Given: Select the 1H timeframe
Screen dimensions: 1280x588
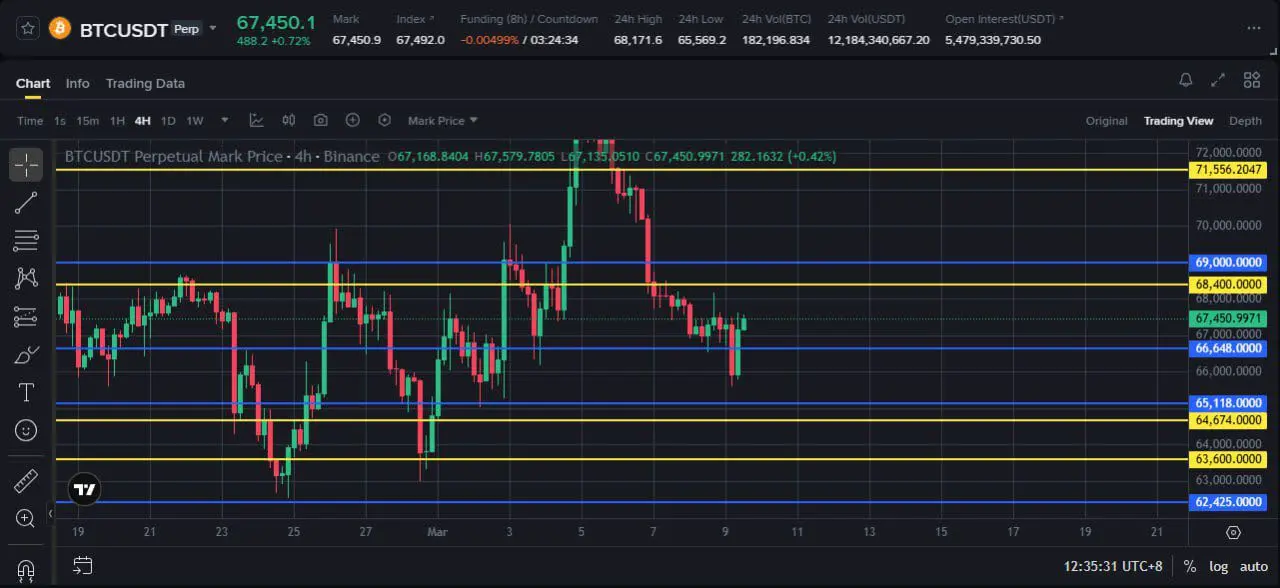Looking at the screenshot, I should (117, 121).
